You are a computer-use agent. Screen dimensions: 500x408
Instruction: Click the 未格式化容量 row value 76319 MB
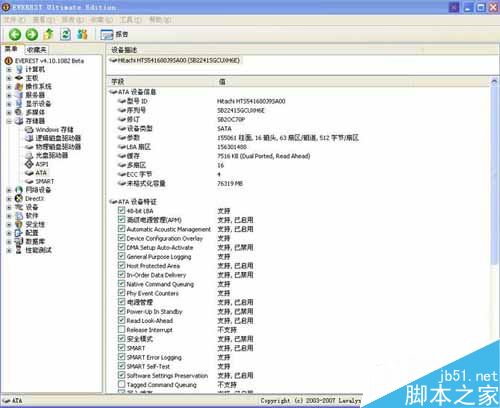click(x=230, y=183)
